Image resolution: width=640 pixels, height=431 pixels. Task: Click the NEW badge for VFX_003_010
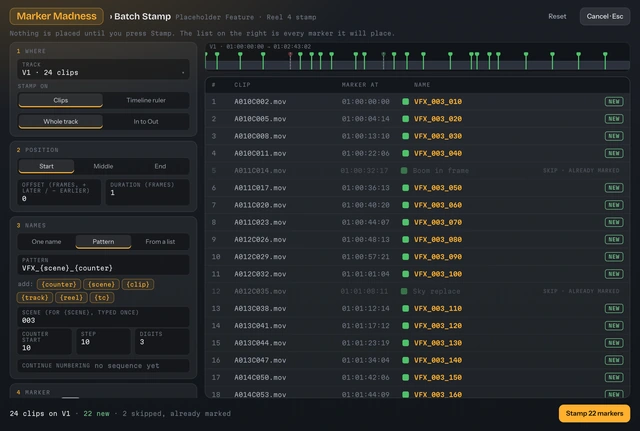pos(614,102)
